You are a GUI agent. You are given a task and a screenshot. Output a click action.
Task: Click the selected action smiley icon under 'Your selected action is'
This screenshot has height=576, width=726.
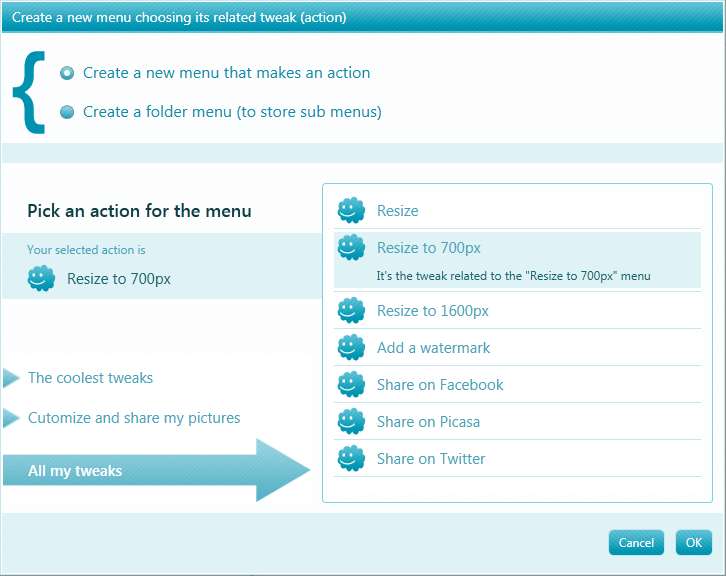41,278
